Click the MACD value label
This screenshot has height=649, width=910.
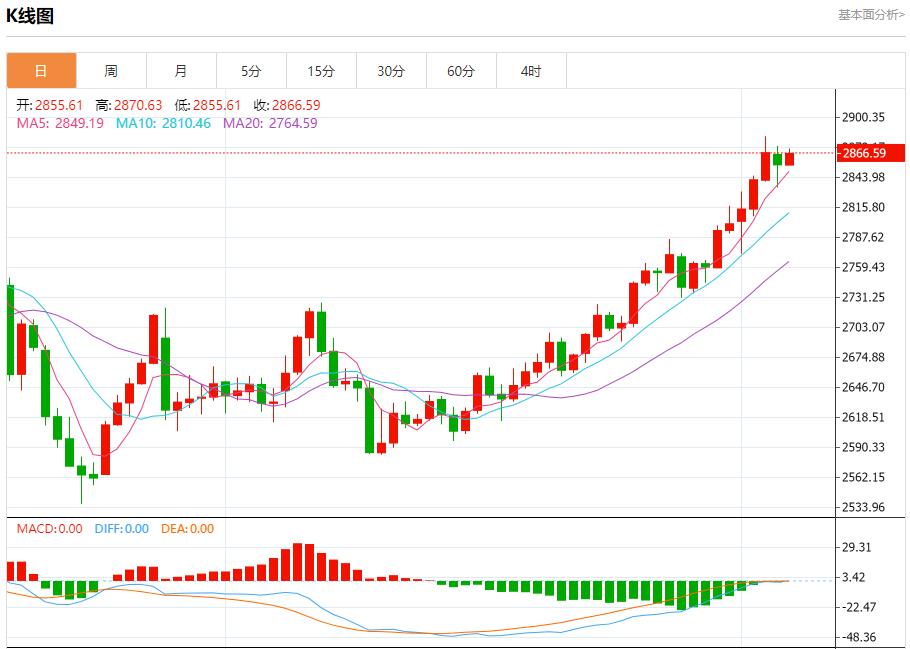point(49,529)
